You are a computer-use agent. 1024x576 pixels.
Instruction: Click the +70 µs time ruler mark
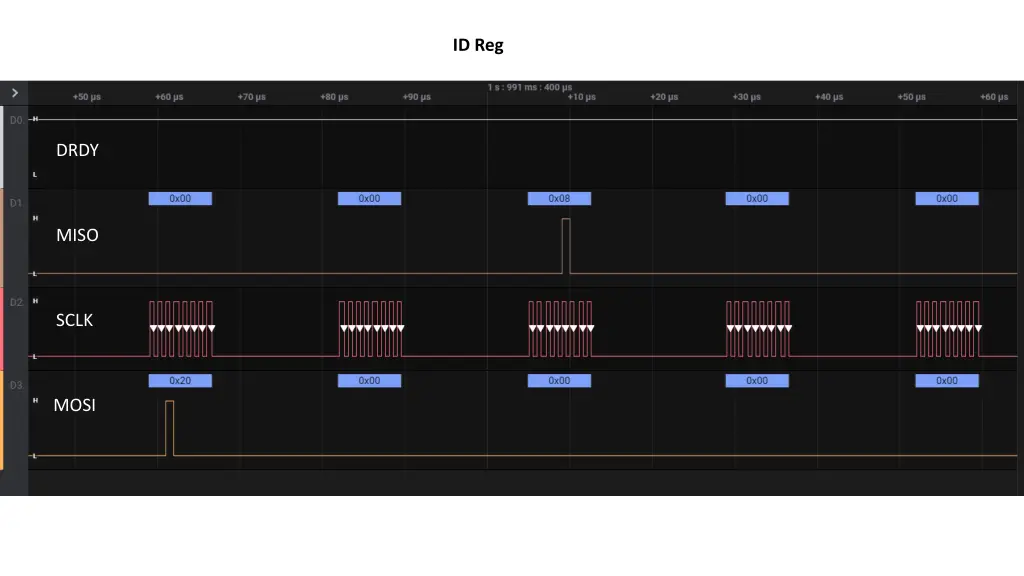pos(251,97)
